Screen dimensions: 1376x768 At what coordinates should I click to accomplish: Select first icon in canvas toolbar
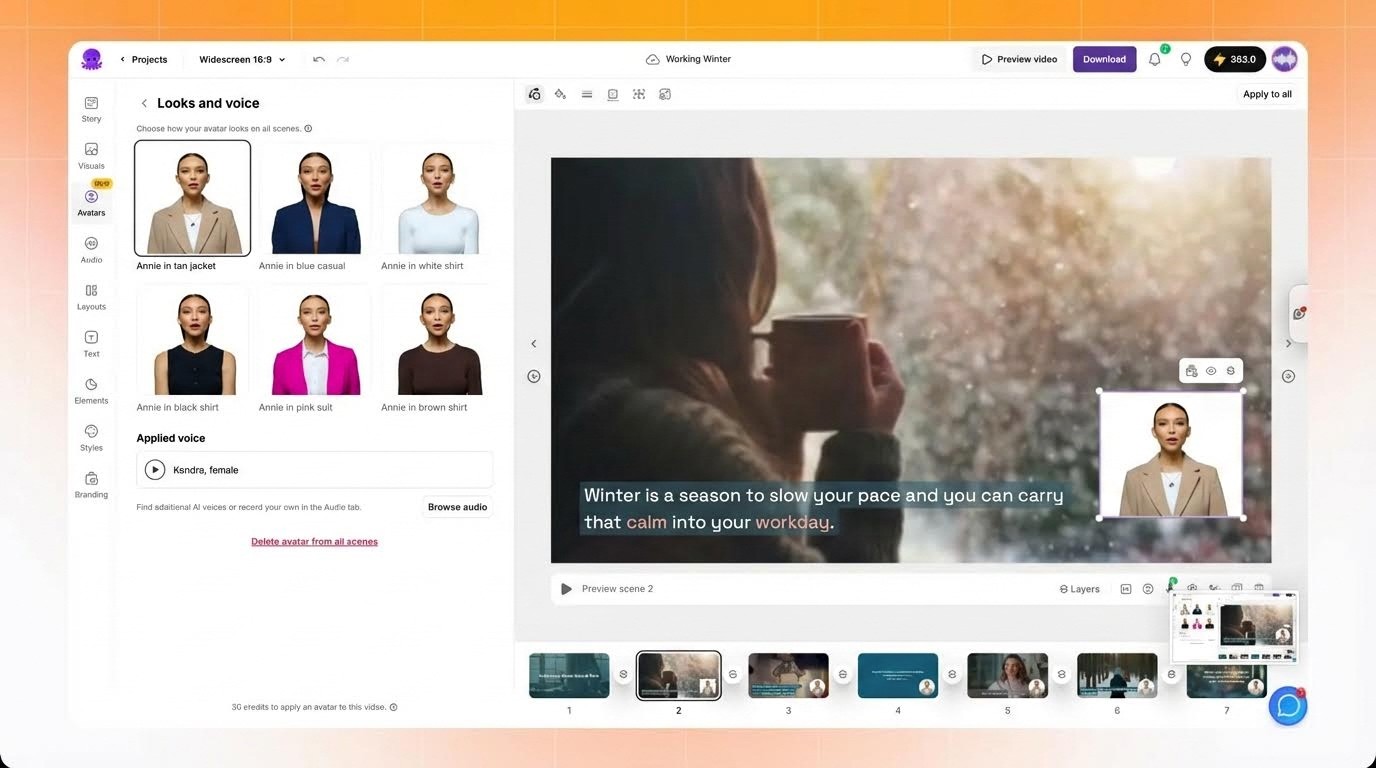click(x=535, y=94)
